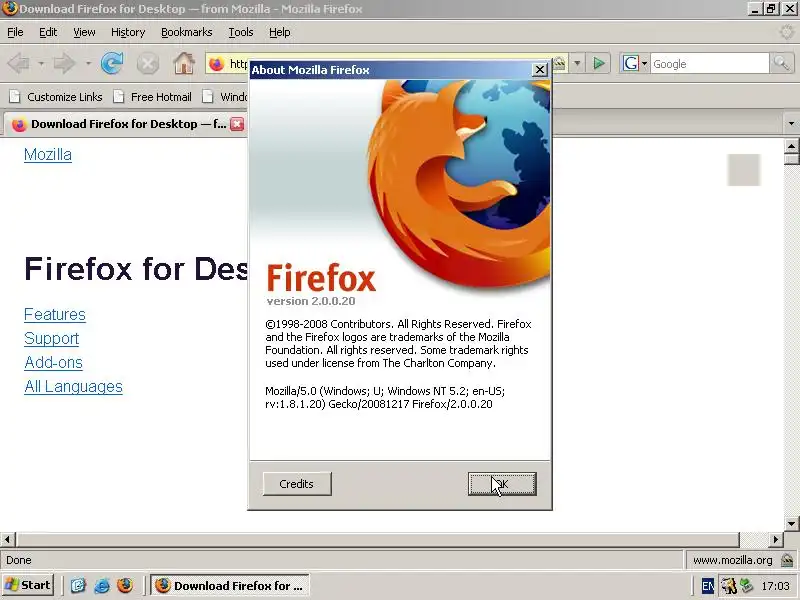Screen dimensions: 800x600
Task: Close the Download Firefox tab
Action: [237, 124]
